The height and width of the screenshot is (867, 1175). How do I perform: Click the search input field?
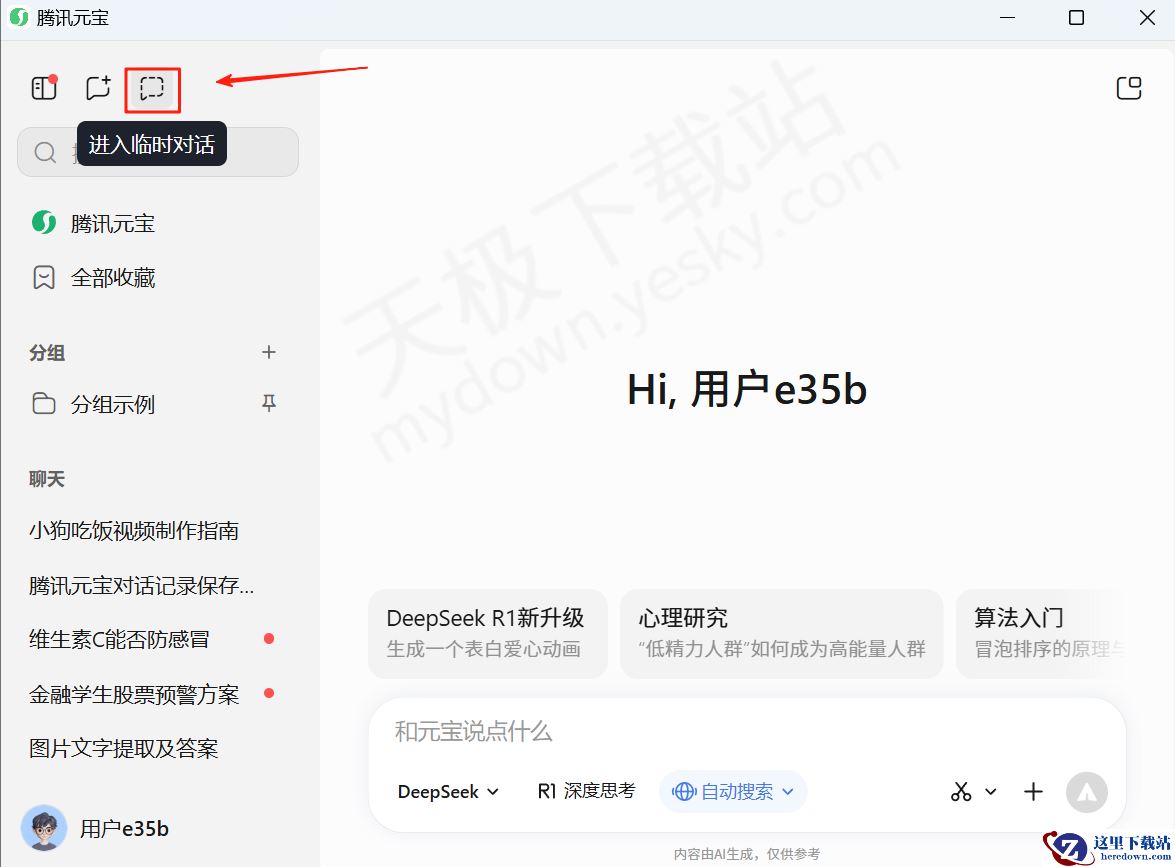click(x=158, y=152)
